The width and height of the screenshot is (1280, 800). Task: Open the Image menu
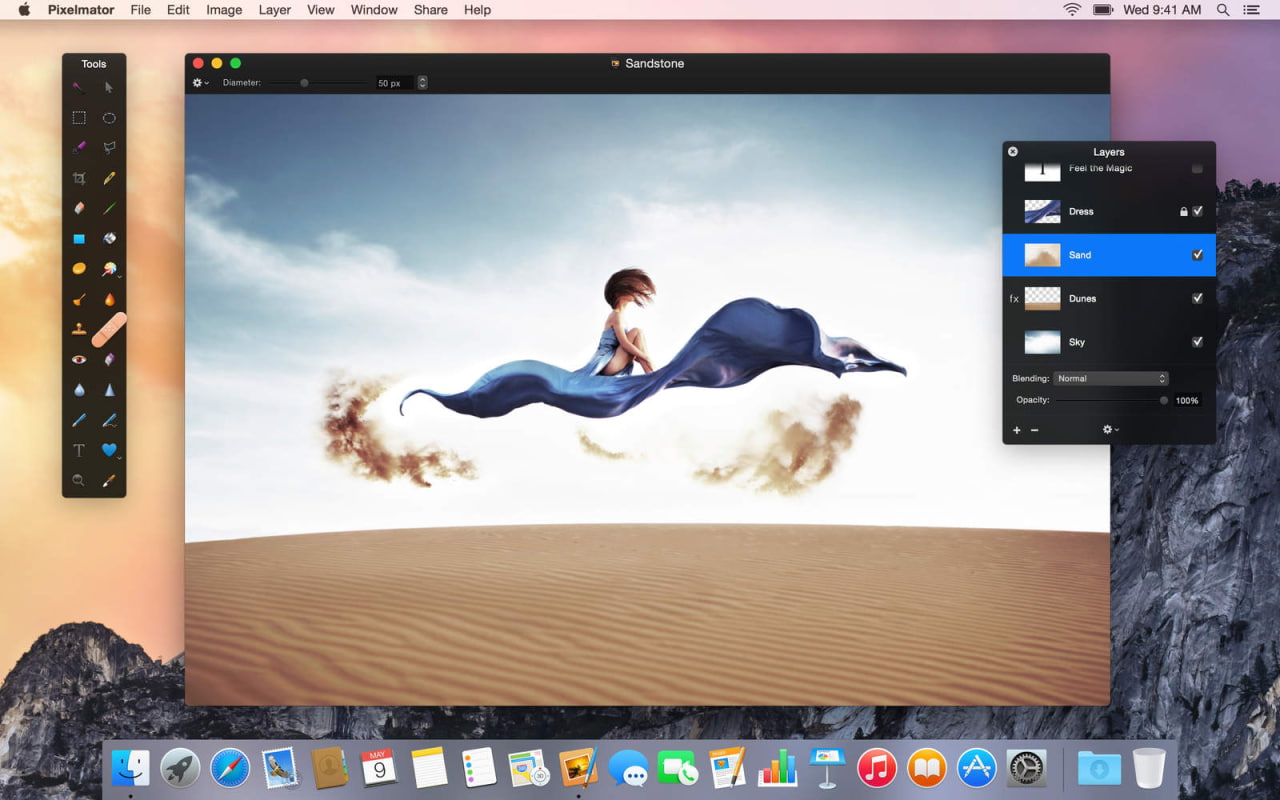point(223,10)
